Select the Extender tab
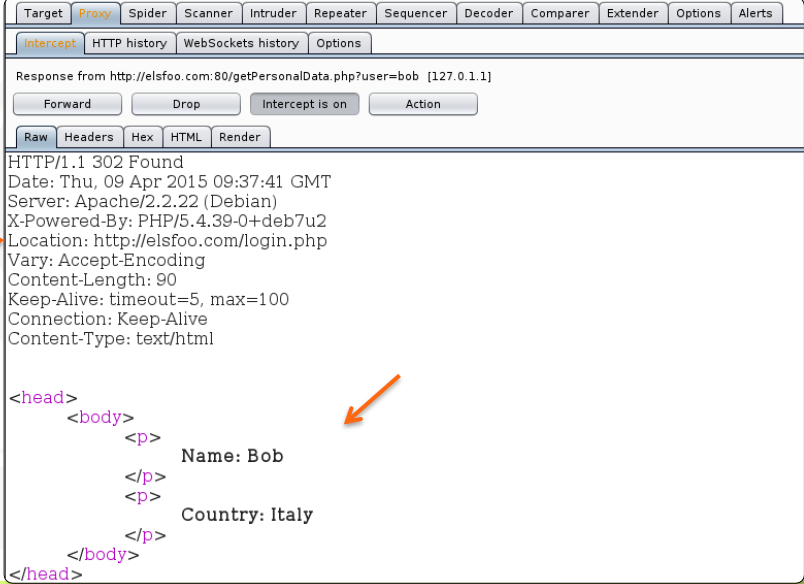Image resolution: width=804 pixels, height=584 pixels. point(633,13)
